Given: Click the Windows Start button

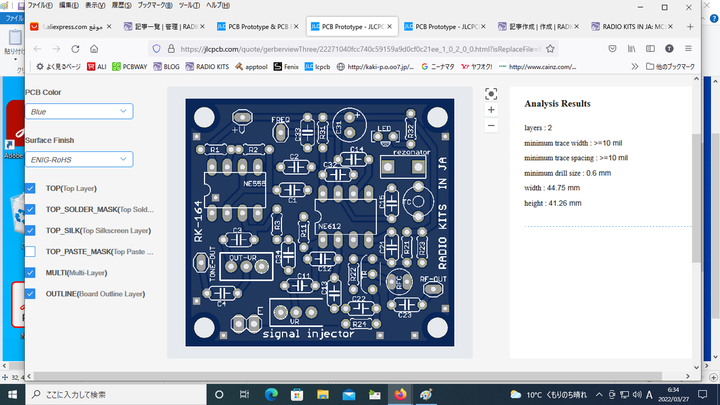Looking at the screenshot, I should tap(12, 394).
